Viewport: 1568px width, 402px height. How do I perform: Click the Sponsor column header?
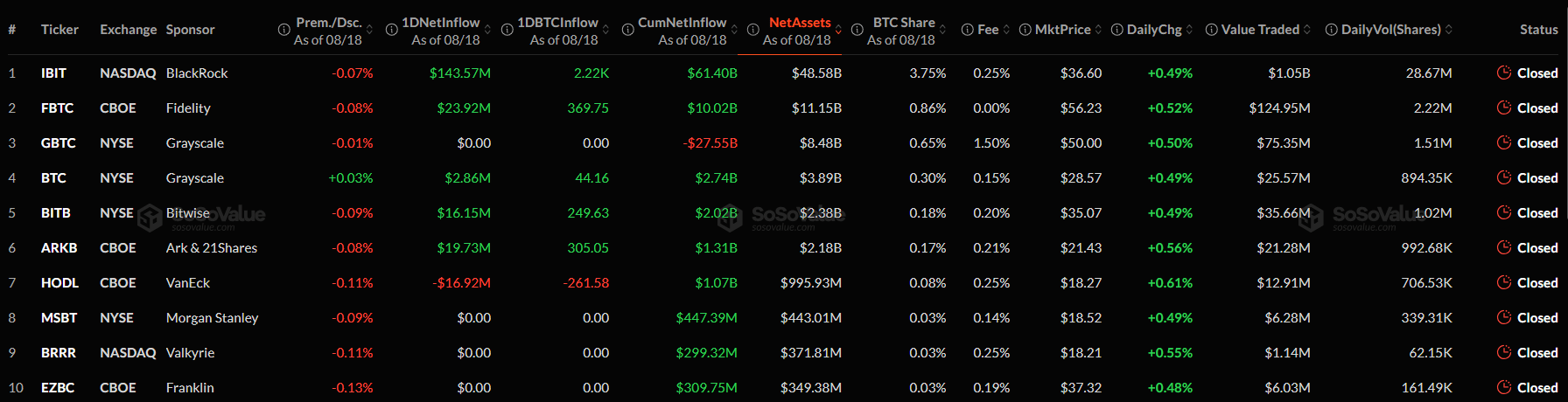[191, 30]
